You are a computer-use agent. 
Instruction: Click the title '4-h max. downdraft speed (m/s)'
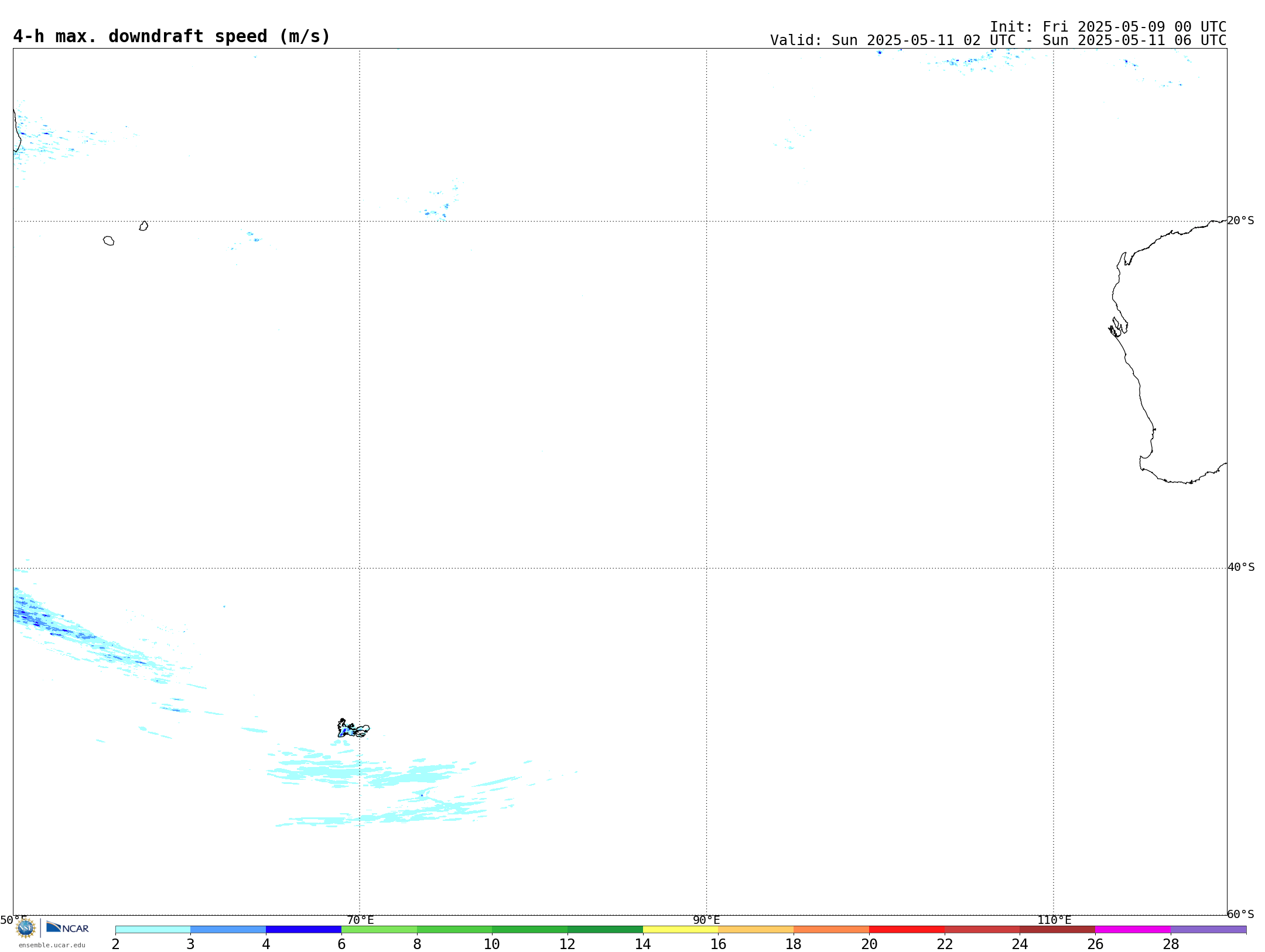coord(172,36)
